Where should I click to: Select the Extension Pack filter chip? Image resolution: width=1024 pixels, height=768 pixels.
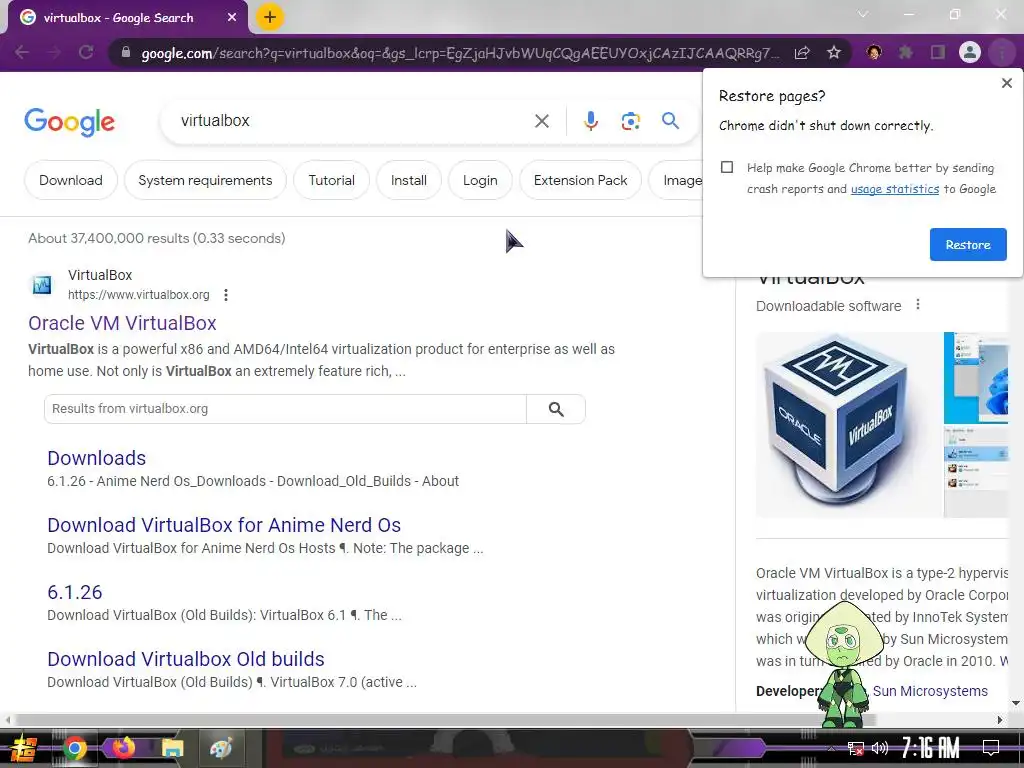tap(580, 180)
